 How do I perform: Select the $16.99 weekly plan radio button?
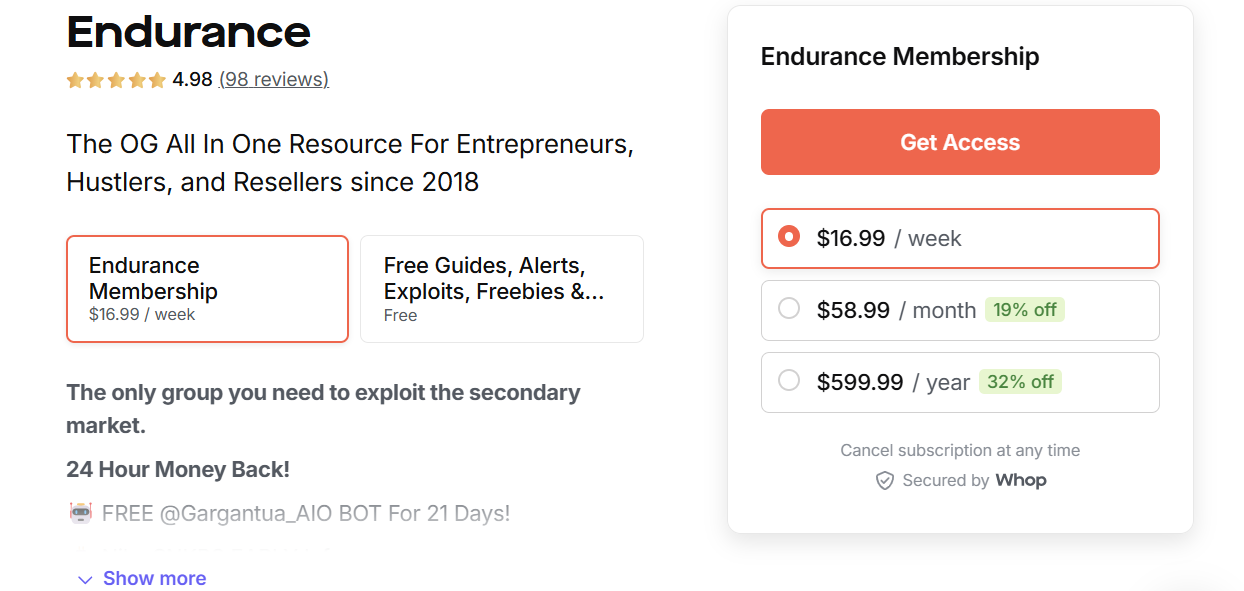pos(789,237)
